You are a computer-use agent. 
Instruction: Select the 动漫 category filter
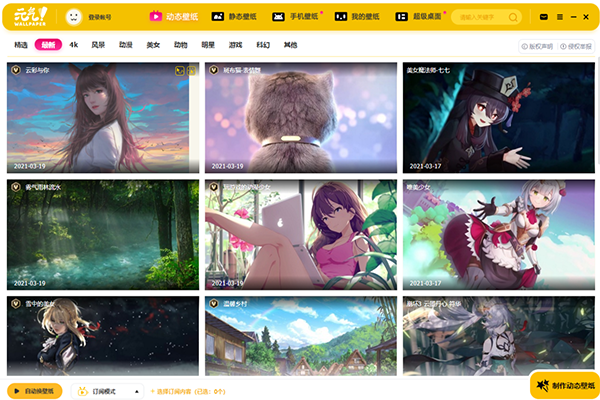coord(126,45)
